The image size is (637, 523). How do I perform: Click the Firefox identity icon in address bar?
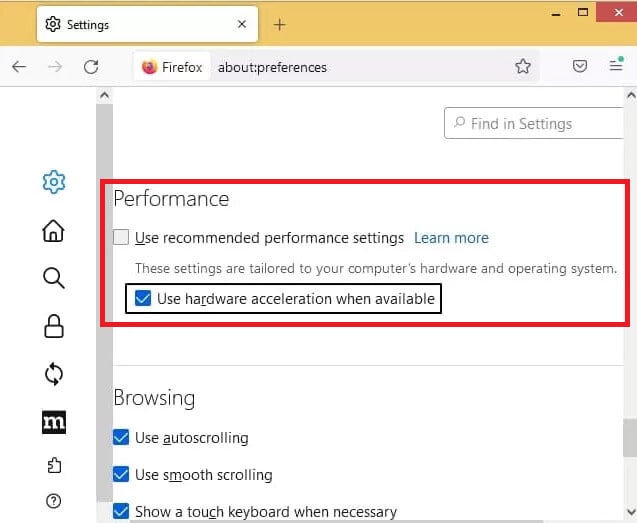tap(149, 67)
